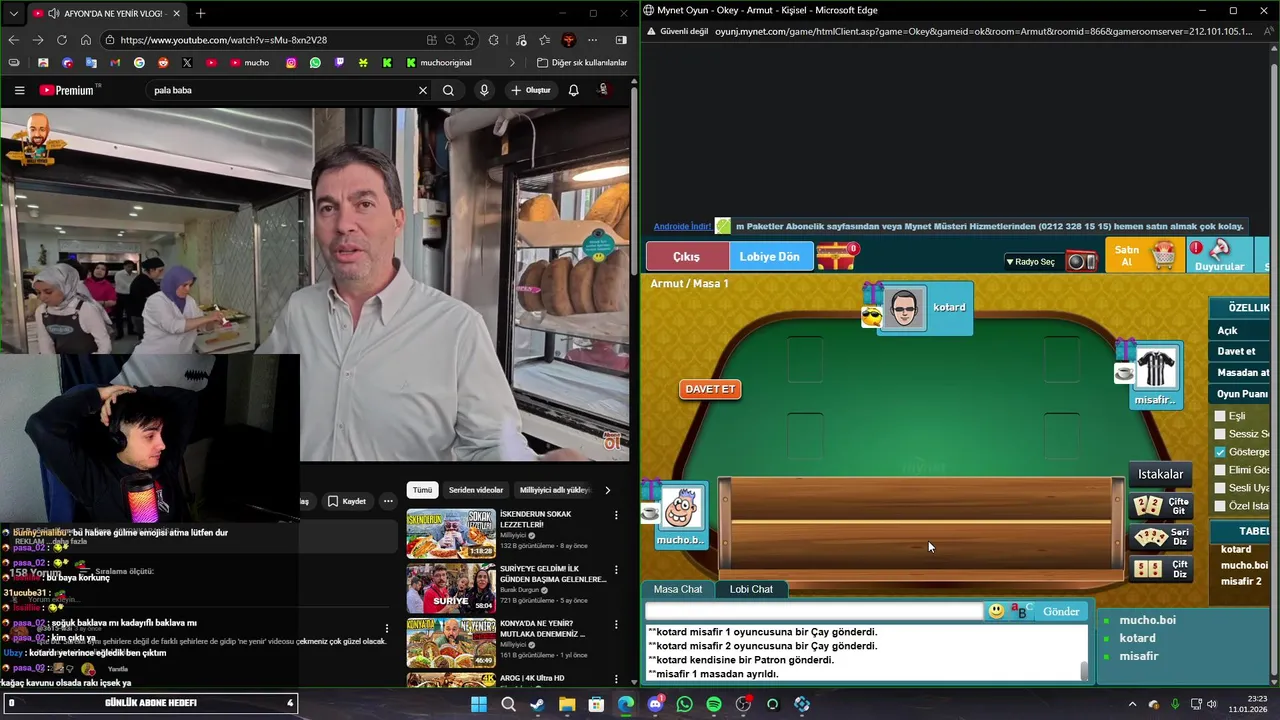Open Steam from the taskbar
This screenshot has height=720, width=1280.
pos(537,704)
